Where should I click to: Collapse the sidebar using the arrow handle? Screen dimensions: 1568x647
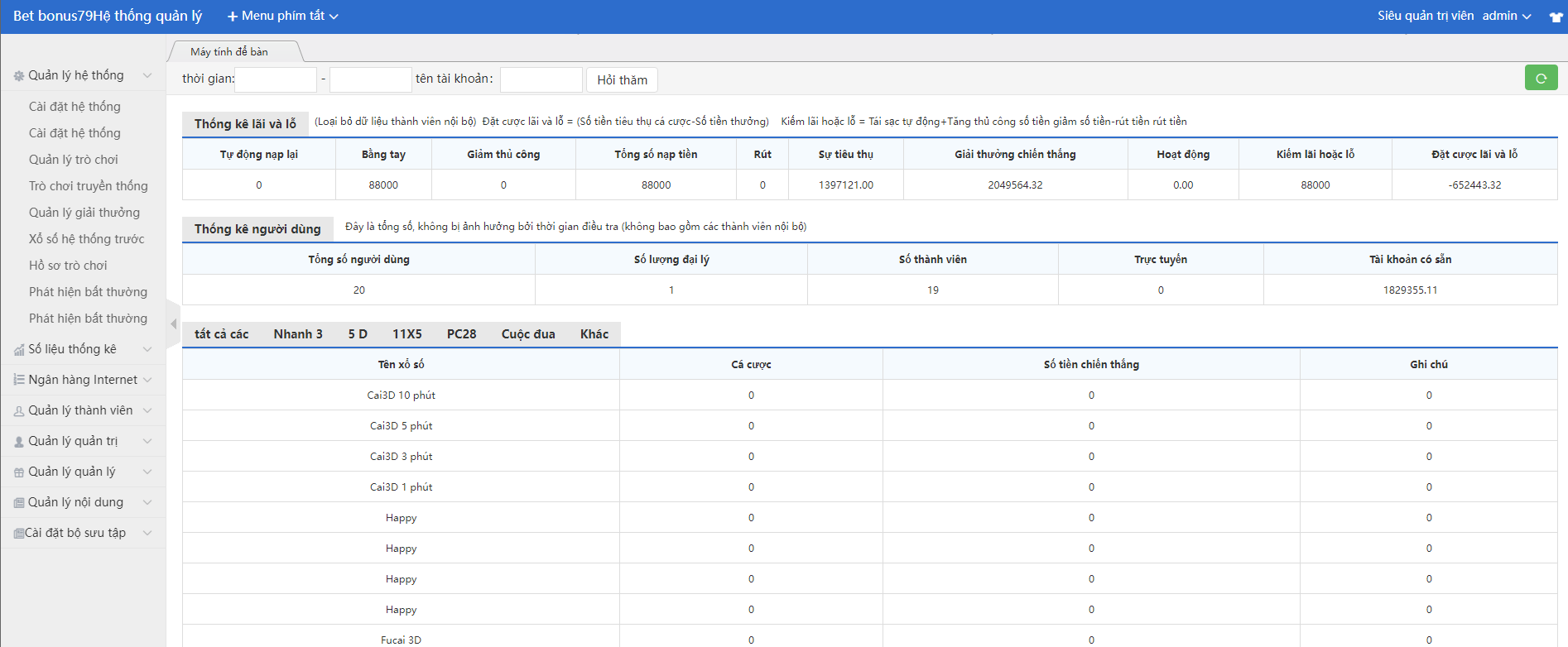click(x=173, y=323)
